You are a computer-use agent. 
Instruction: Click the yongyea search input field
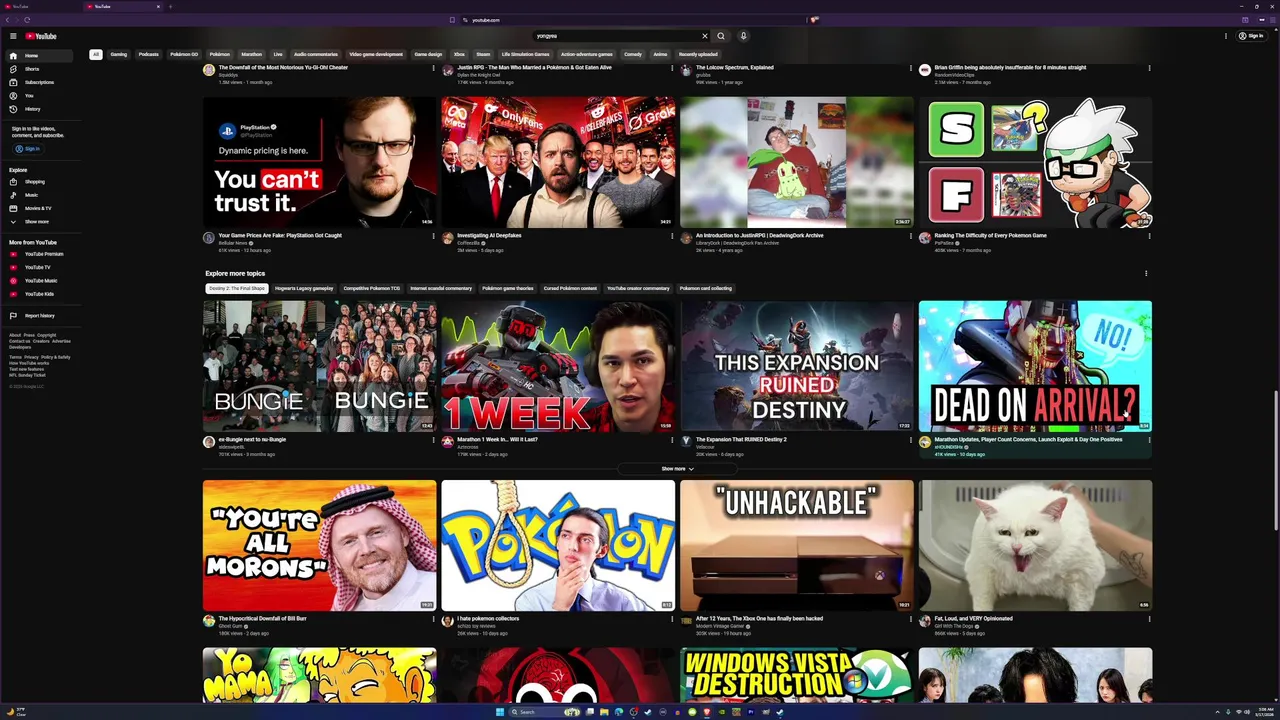617,36
